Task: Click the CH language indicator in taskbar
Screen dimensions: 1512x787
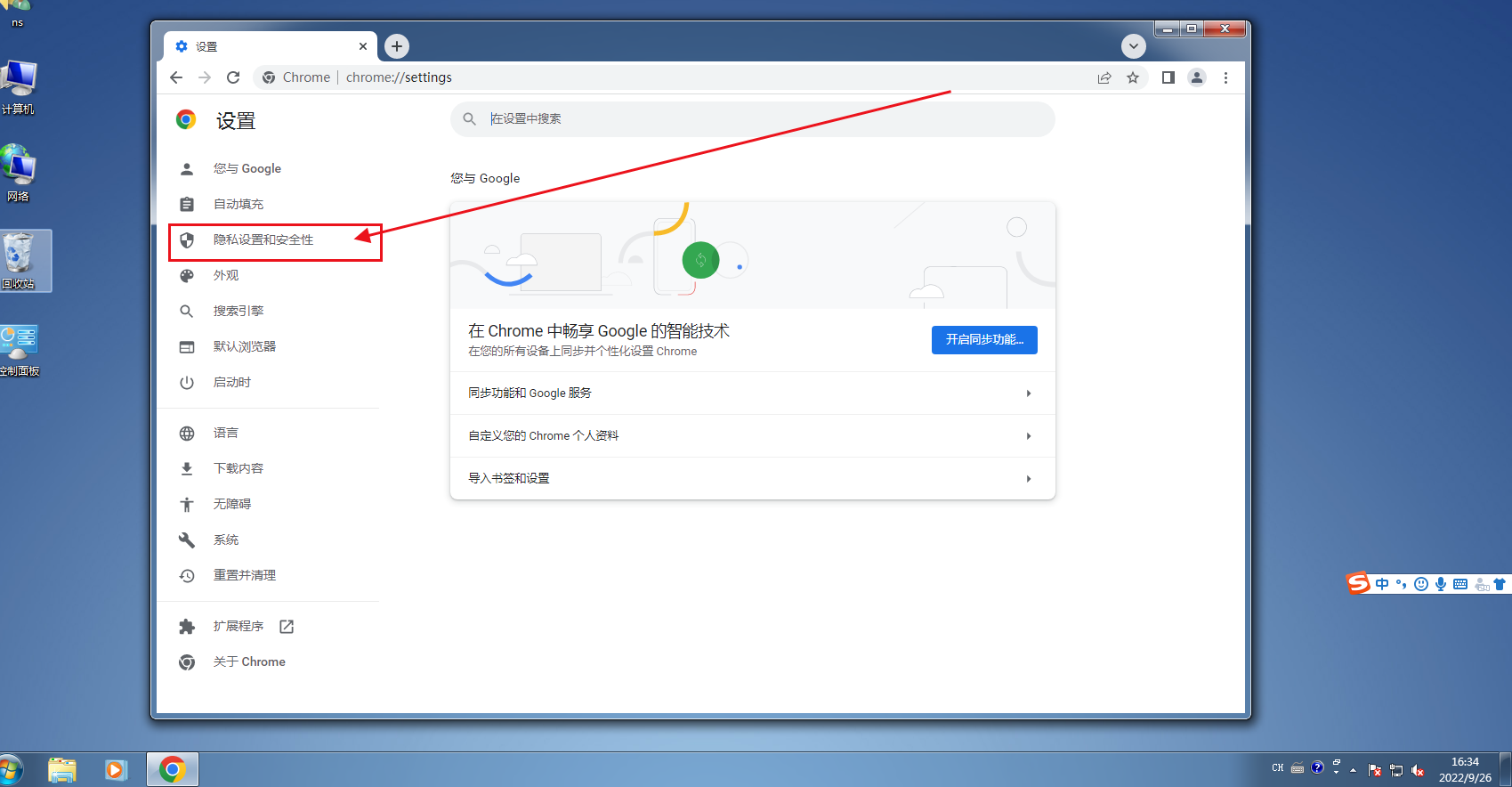Action: [1278, 767]
